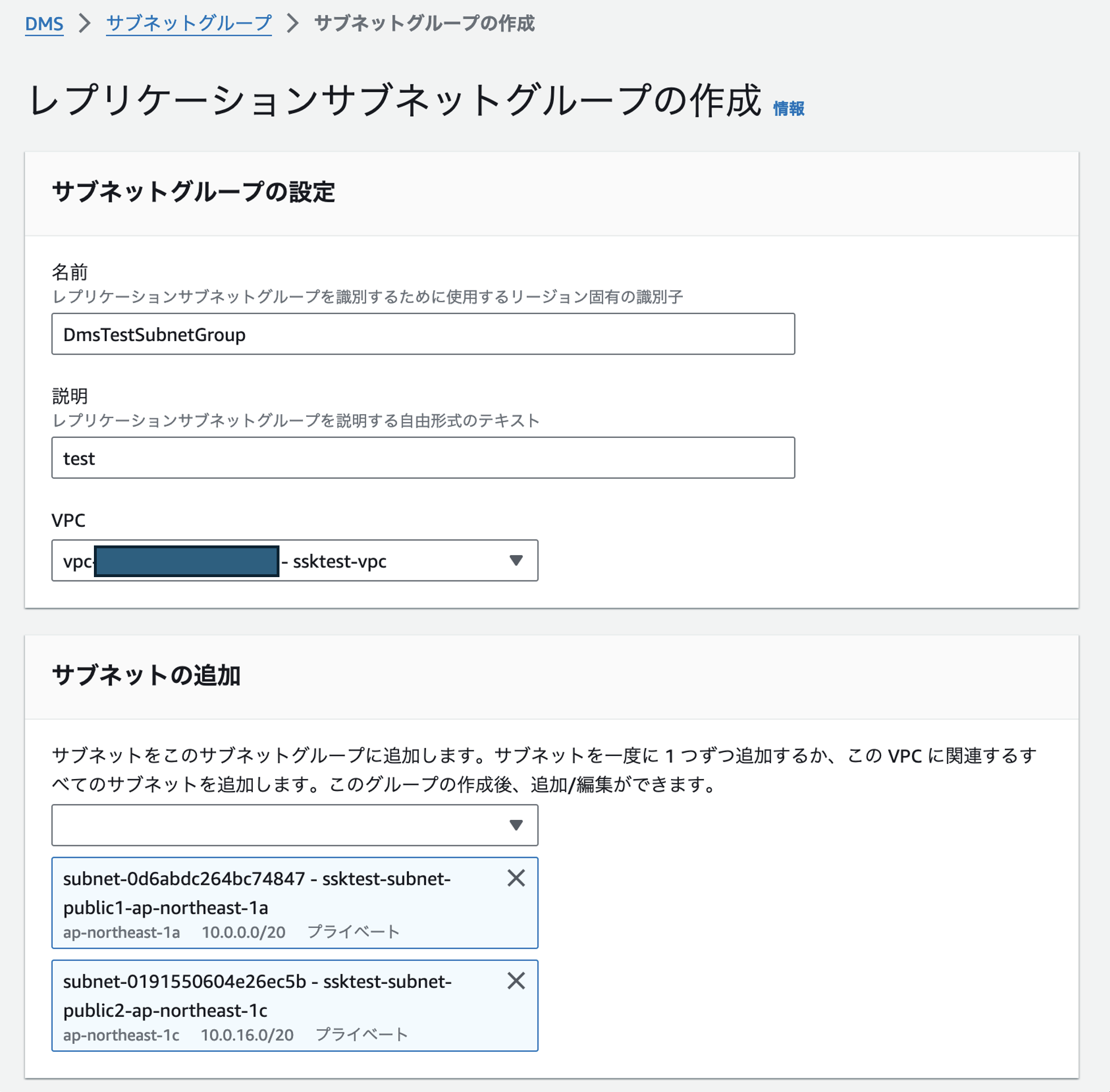Click the VPC field label
The image size is (1110, 1092).
click(68, 520)
